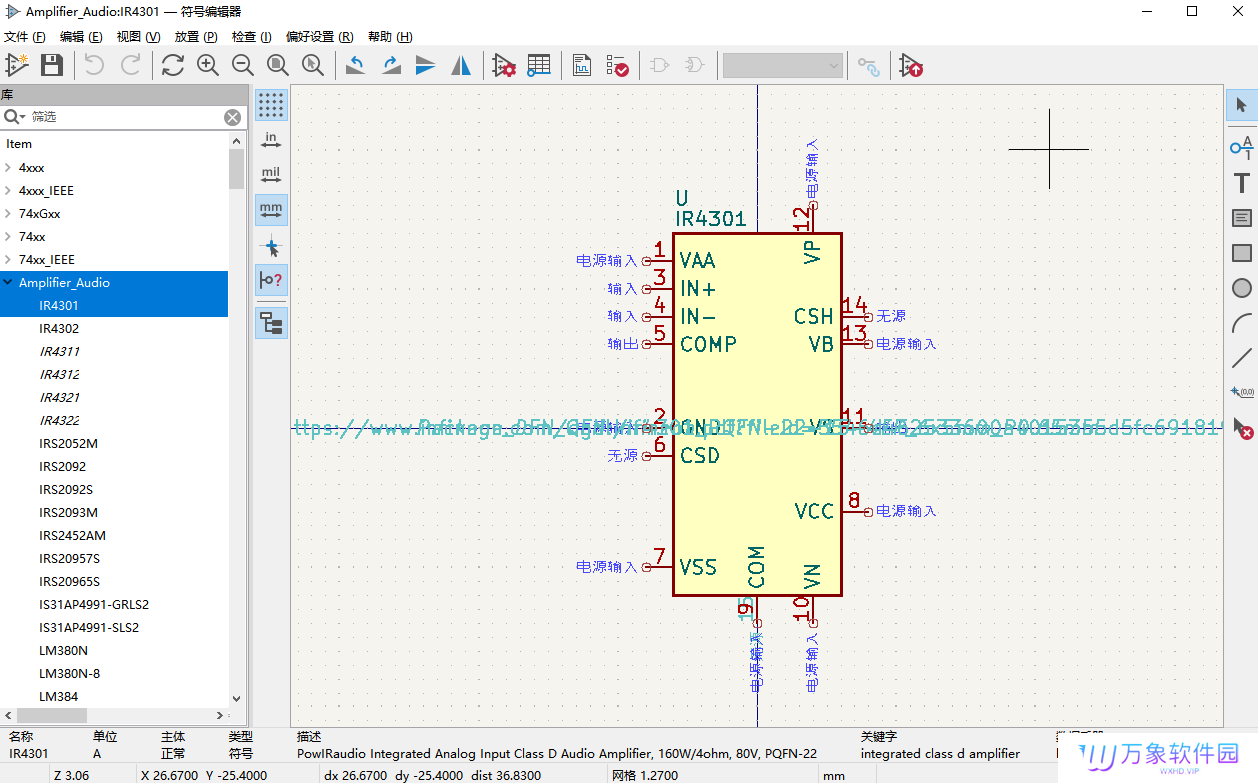Toggle pin electrical type display

(271, 281)
